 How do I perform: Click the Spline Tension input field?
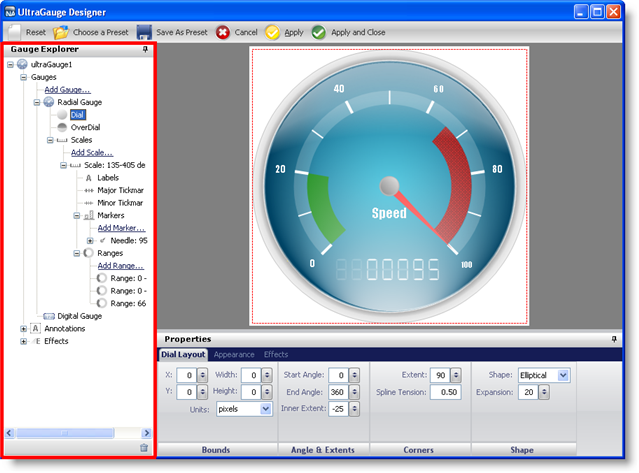point(446,392)
